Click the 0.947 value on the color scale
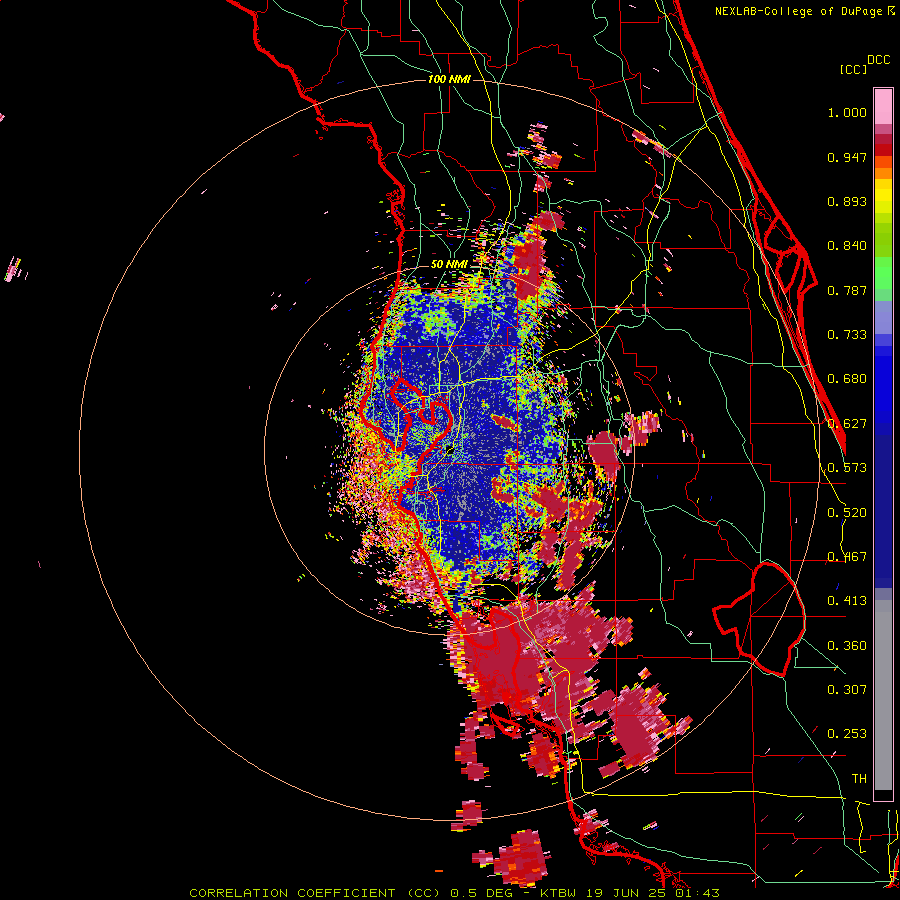900x900 pixels. (x=847, y=157)
